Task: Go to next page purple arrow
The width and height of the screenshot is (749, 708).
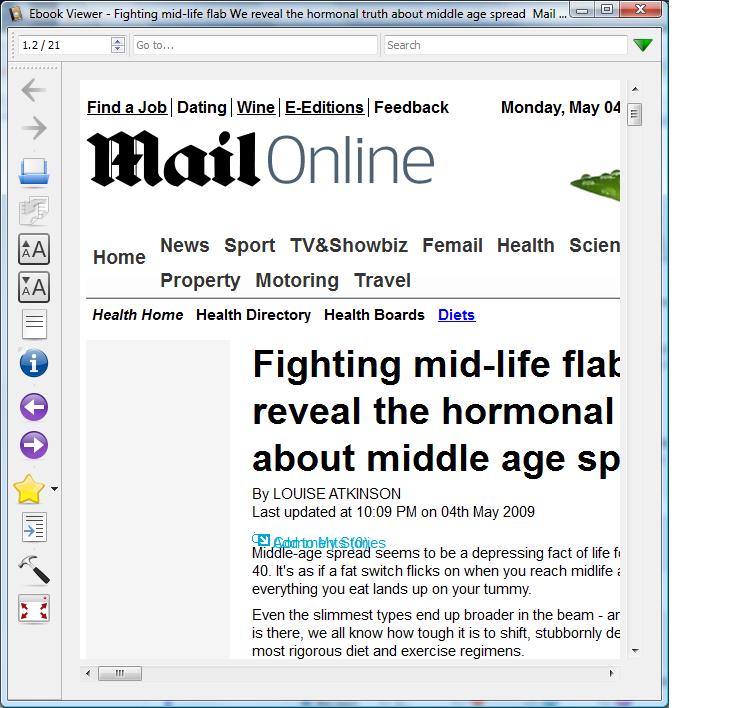Action: pos(33,445)
